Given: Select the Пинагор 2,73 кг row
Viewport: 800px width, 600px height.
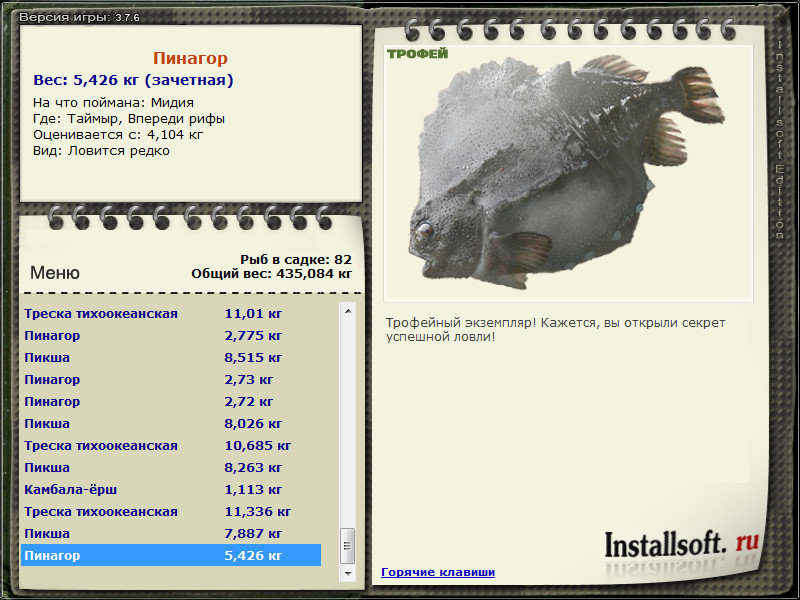Looking at the screenshot, I should 171,379.
